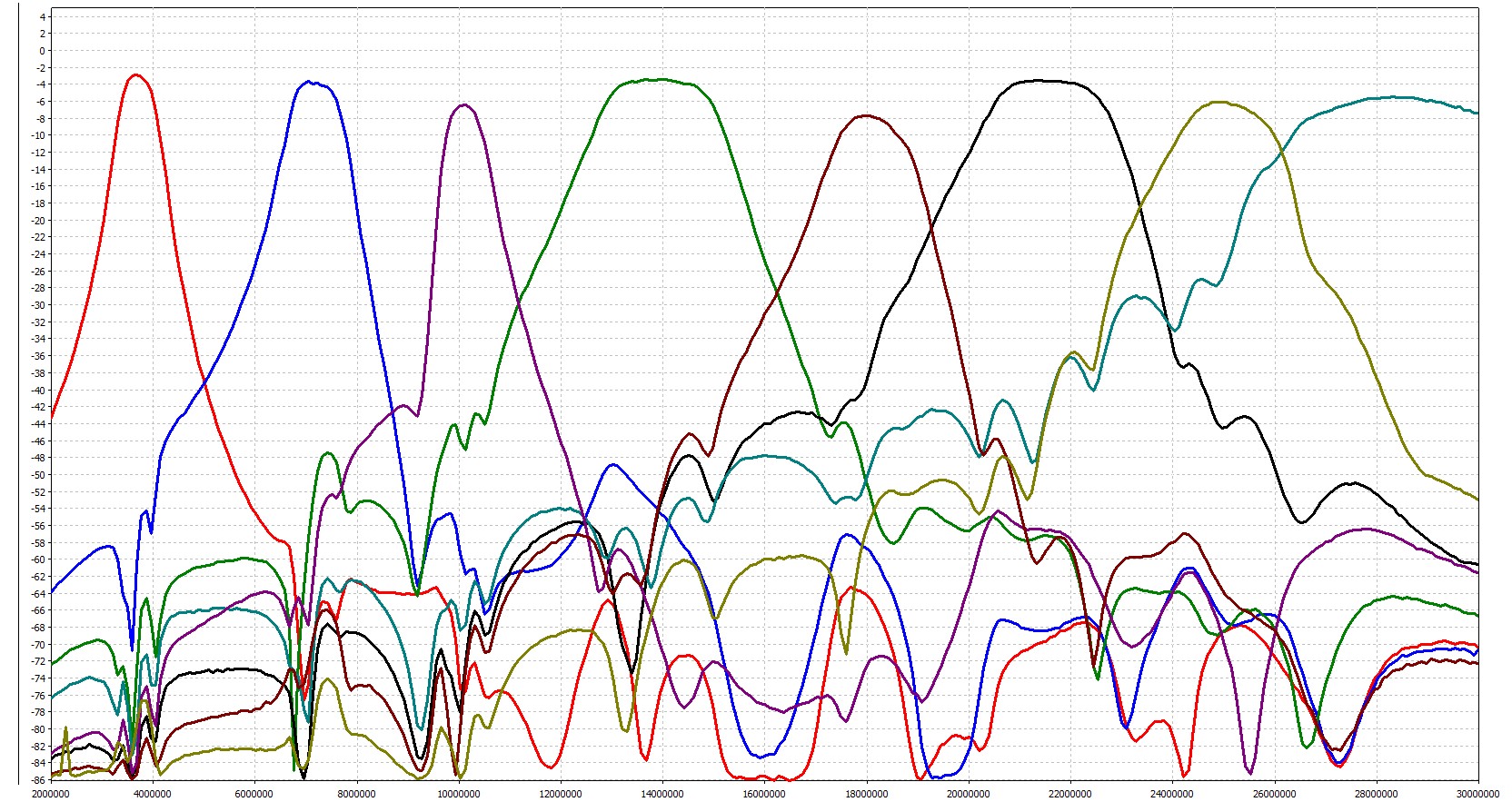The image size is (1512, 802).
Task: Click the 4 label atop the y-axis
Action: (x=42, y=17)
